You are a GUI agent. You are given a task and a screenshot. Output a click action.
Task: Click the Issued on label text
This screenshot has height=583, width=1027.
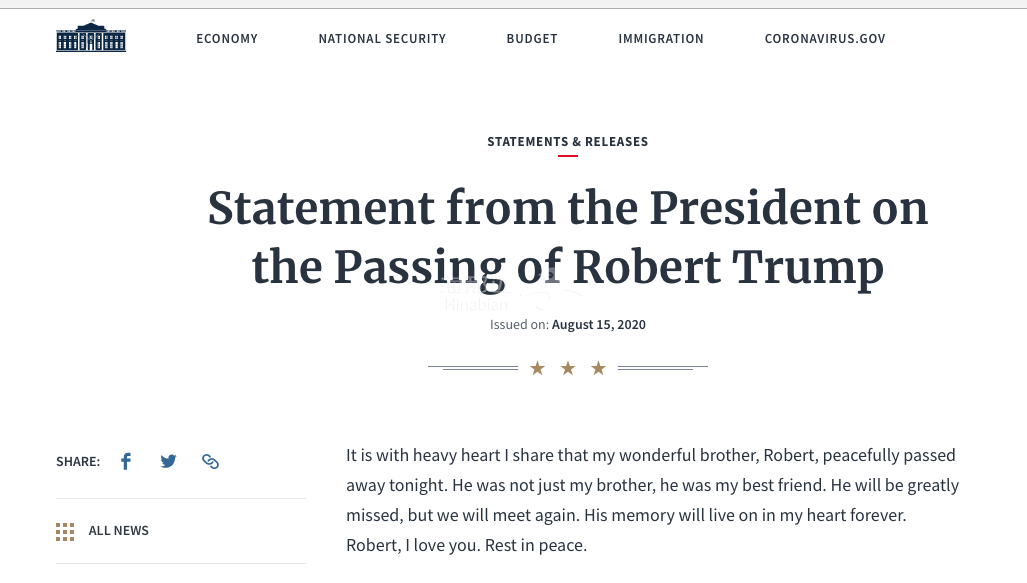pyautogui.click(x=519, y=325)
